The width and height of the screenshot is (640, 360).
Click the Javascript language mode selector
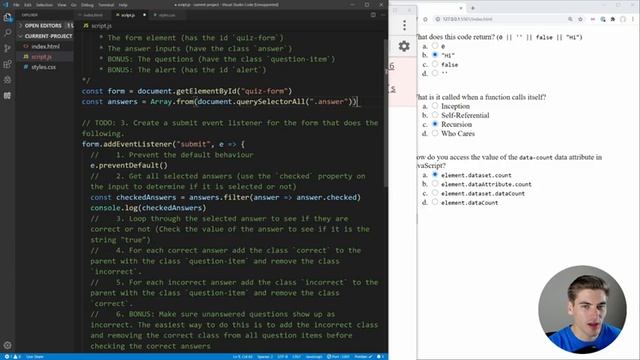point(314,357)
